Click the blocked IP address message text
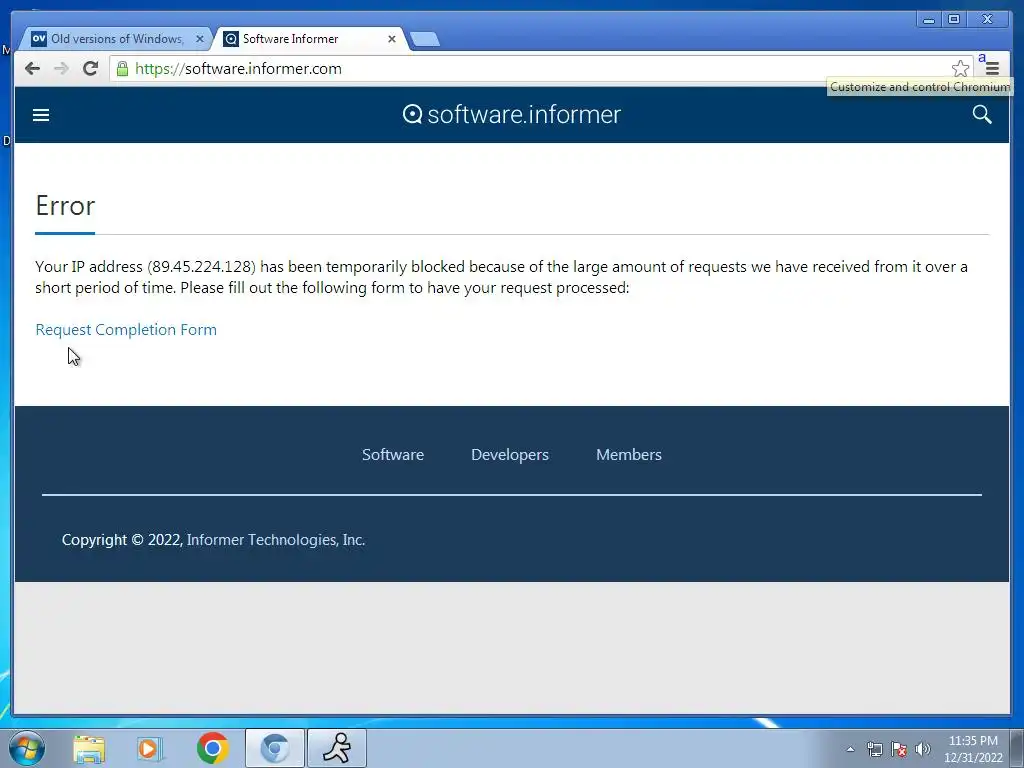Viewport: 1024px width, 768px height. [502, 277]
